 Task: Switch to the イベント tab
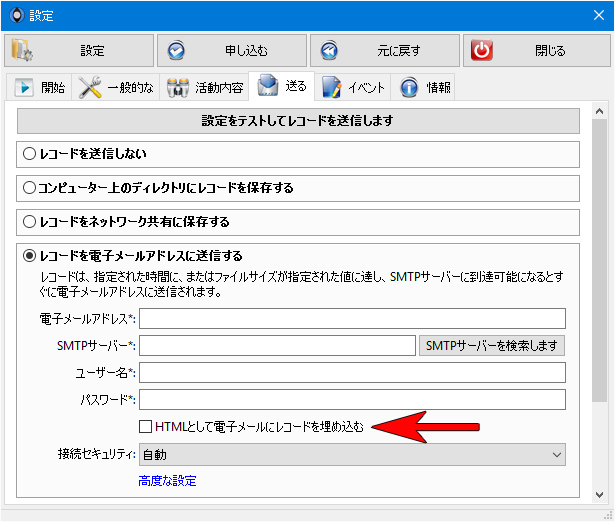352,87
